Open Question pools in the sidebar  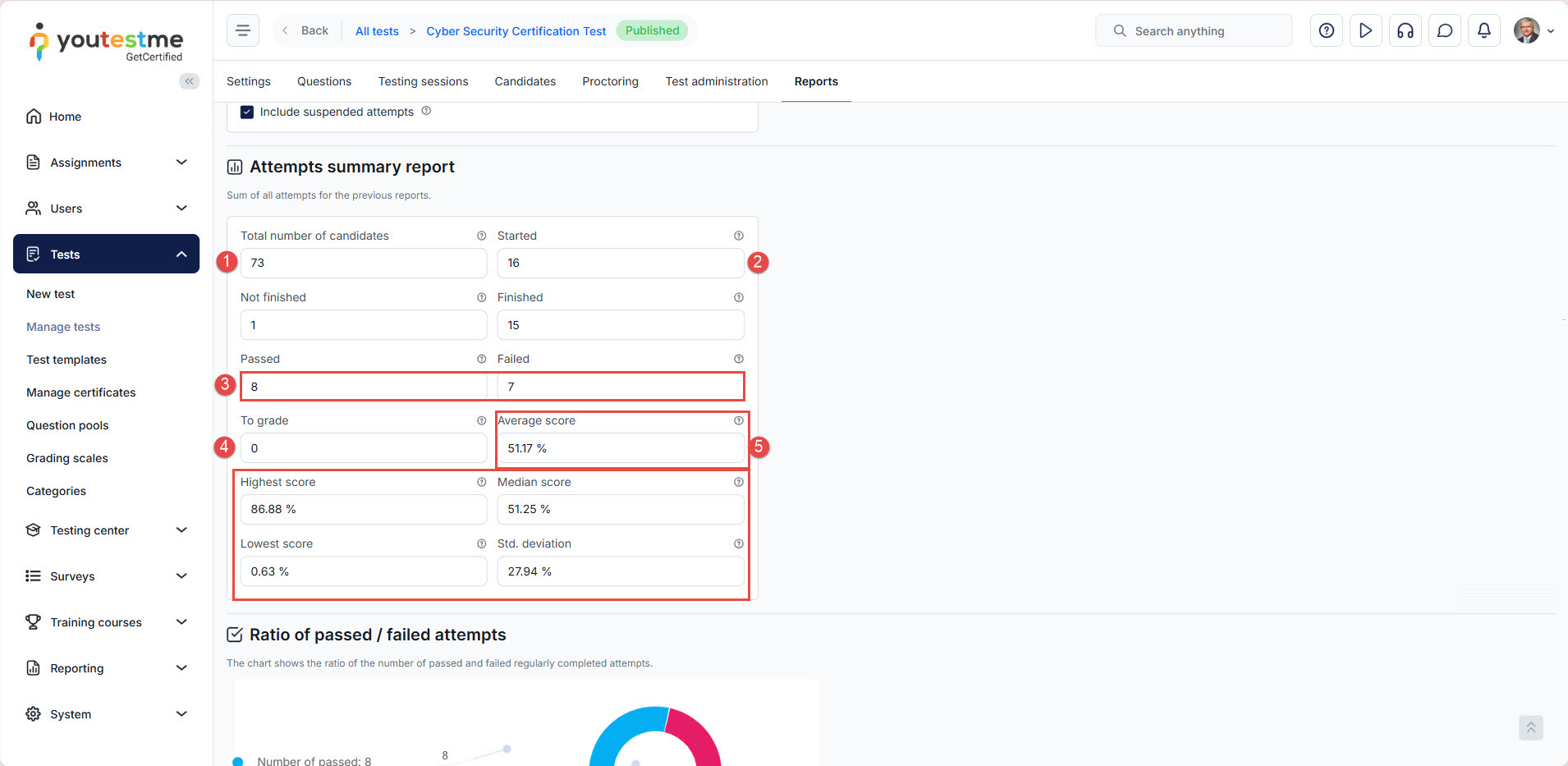[67, 425]
